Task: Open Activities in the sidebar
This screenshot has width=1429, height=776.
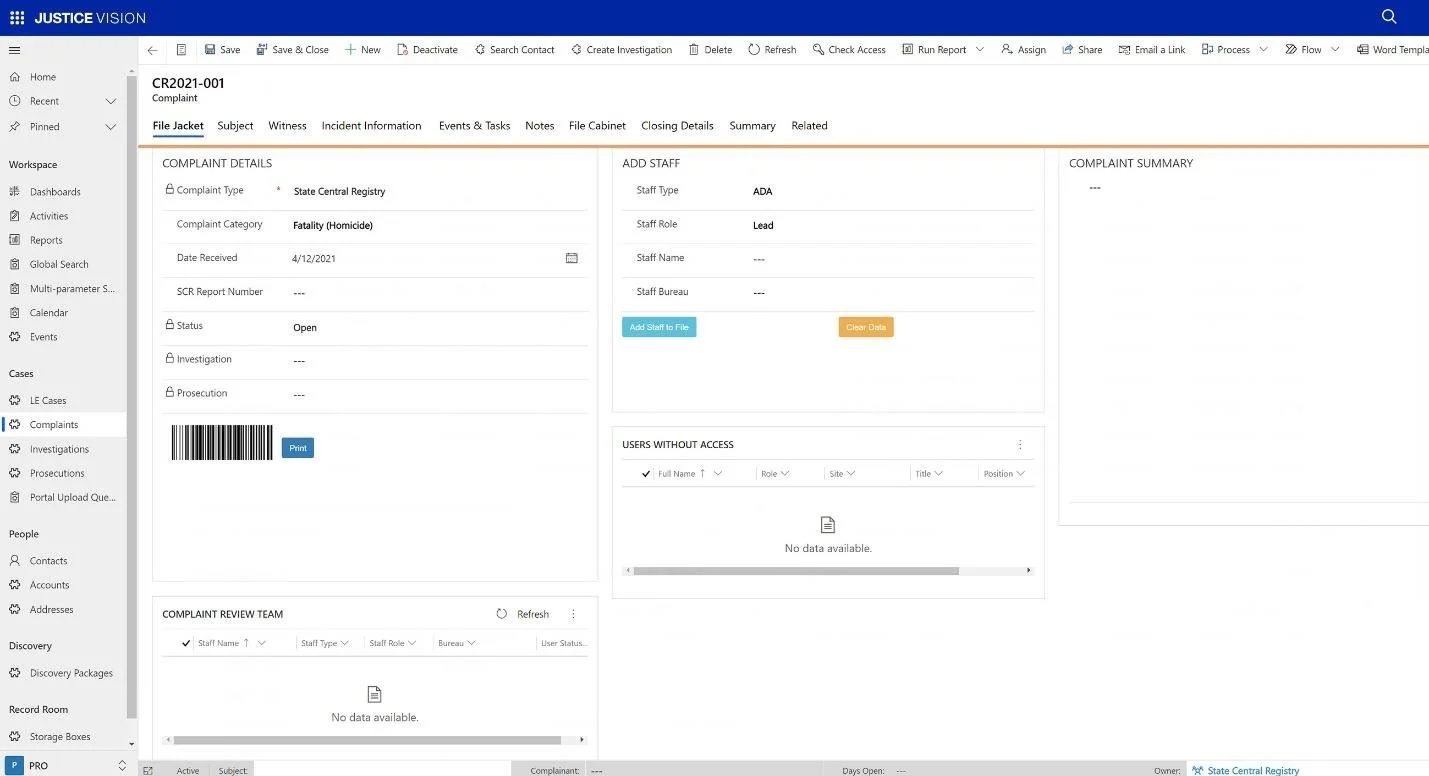Action: (x=49, y=216)
